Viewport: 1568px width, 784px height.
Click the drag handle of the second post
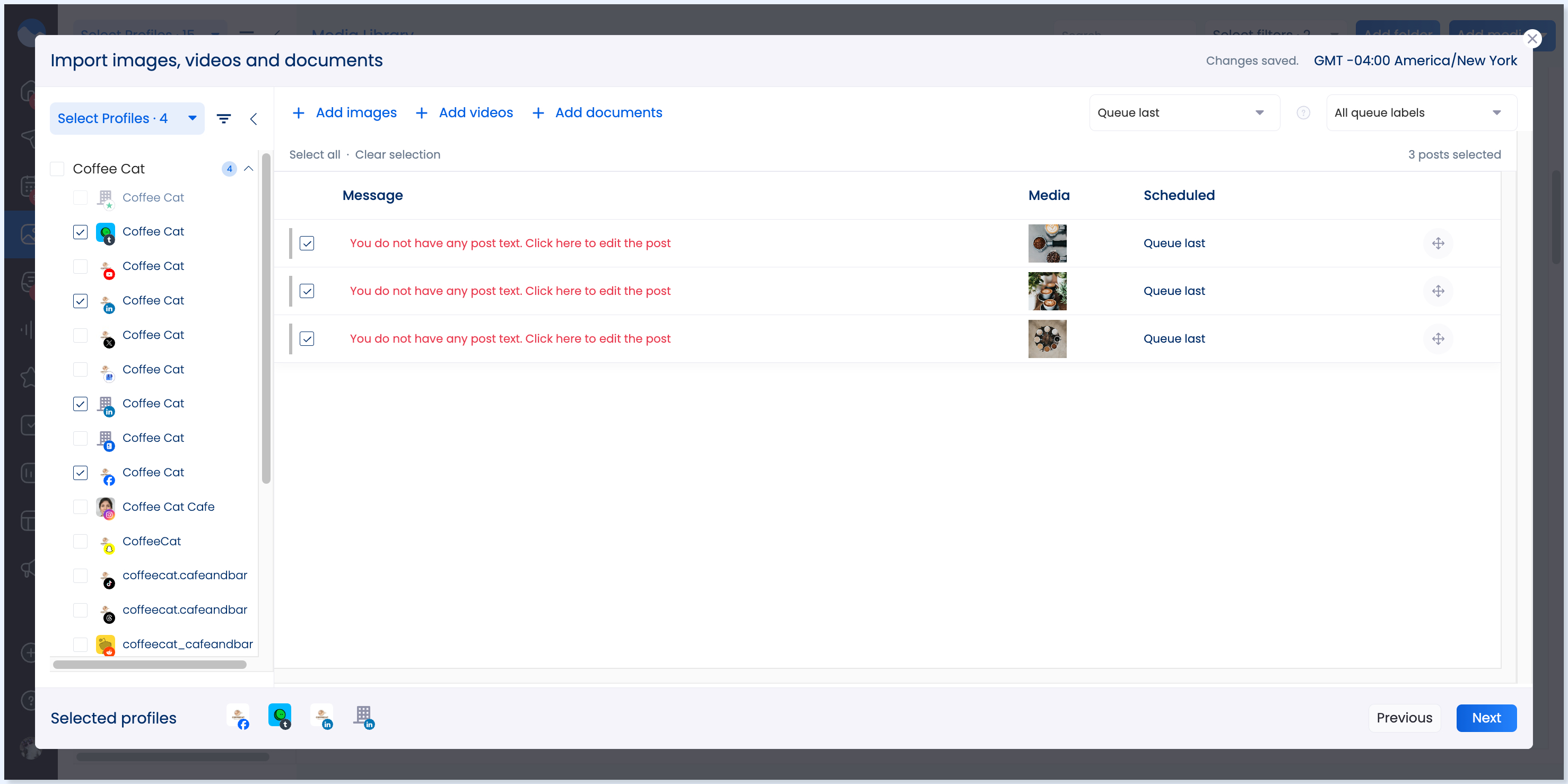click(1438, 291)
